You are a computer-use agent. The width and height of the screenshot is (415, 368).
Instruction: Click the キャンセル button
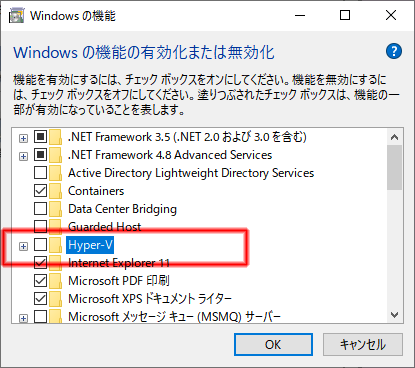(363, 344)
